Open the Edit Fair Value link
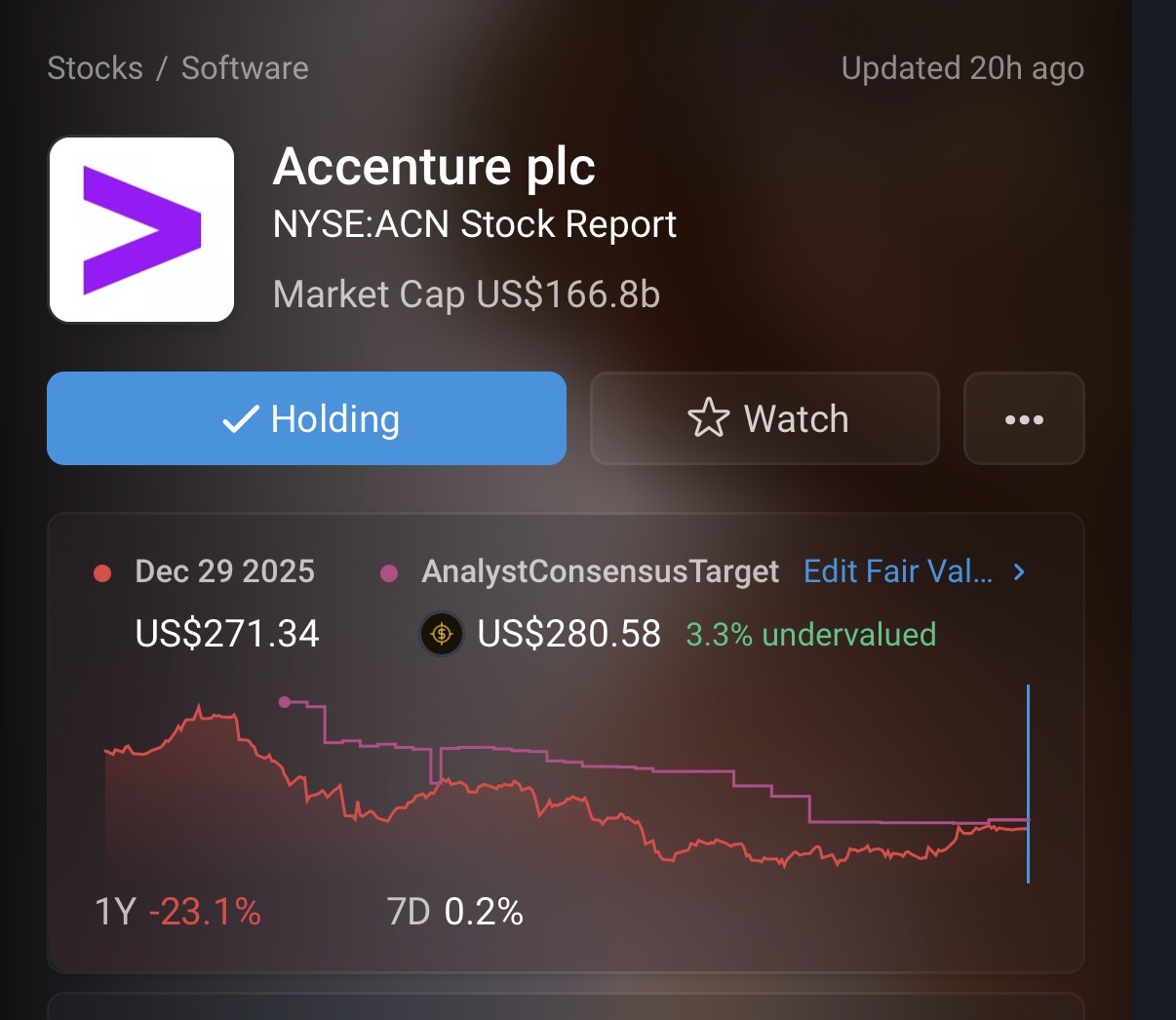This screenshot has height=1020, width=1176. coord(897,571)
